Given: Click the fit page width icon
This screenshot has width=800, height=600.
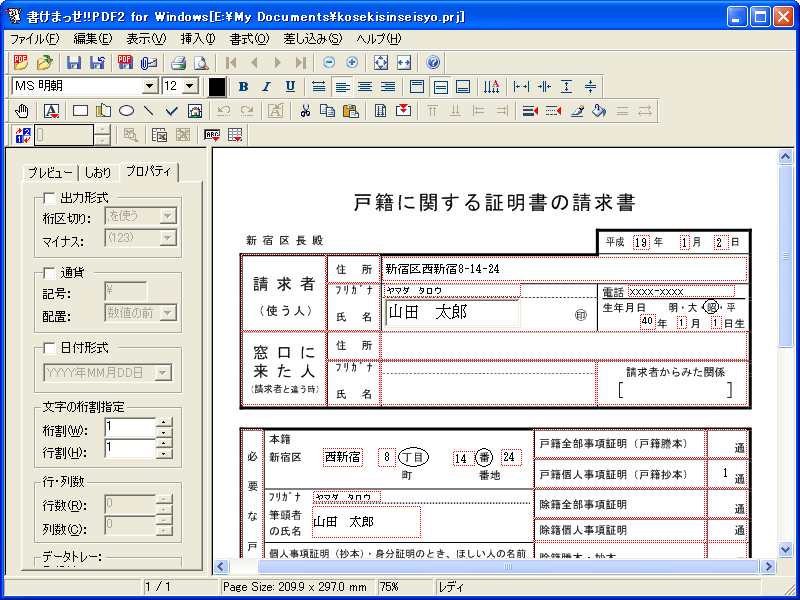Looking at the screenshot, I should 404,62.
